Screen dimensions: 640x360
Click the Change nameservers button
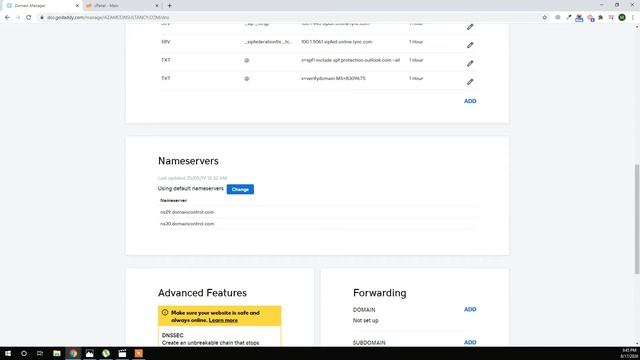pos(240,189)
